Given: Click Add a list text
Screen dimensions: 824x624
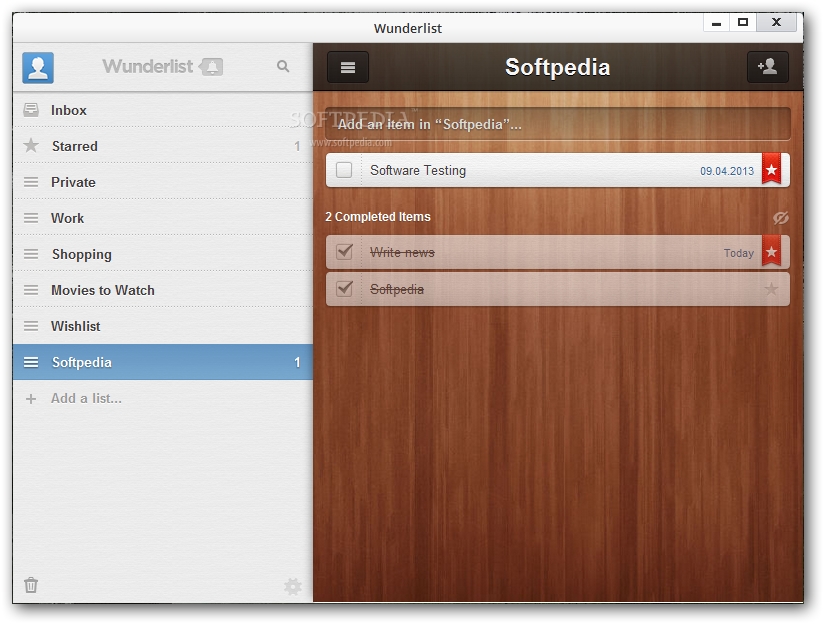Looking at the screenshot, I should click(x=86, y=398).
